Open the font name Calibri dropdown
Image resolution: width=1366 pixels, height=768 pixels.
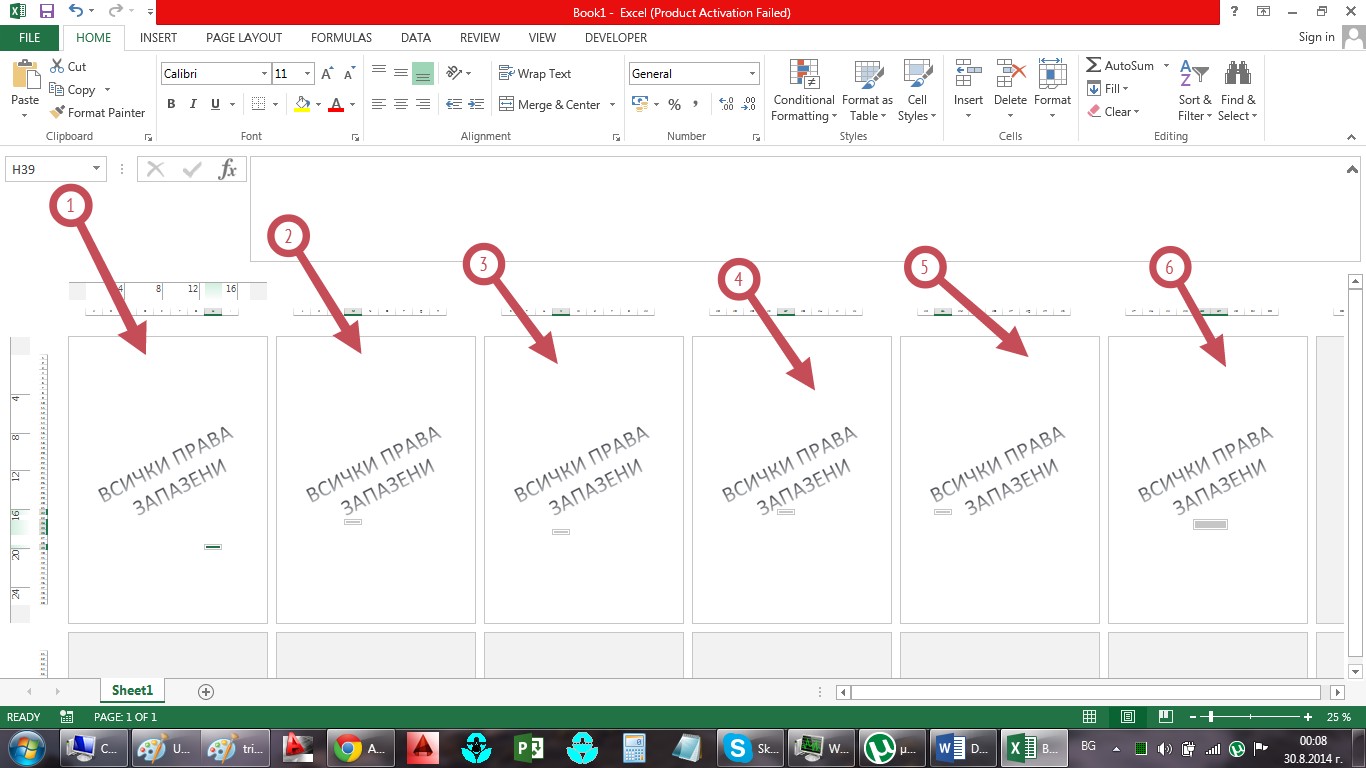(x=265, y=74)
